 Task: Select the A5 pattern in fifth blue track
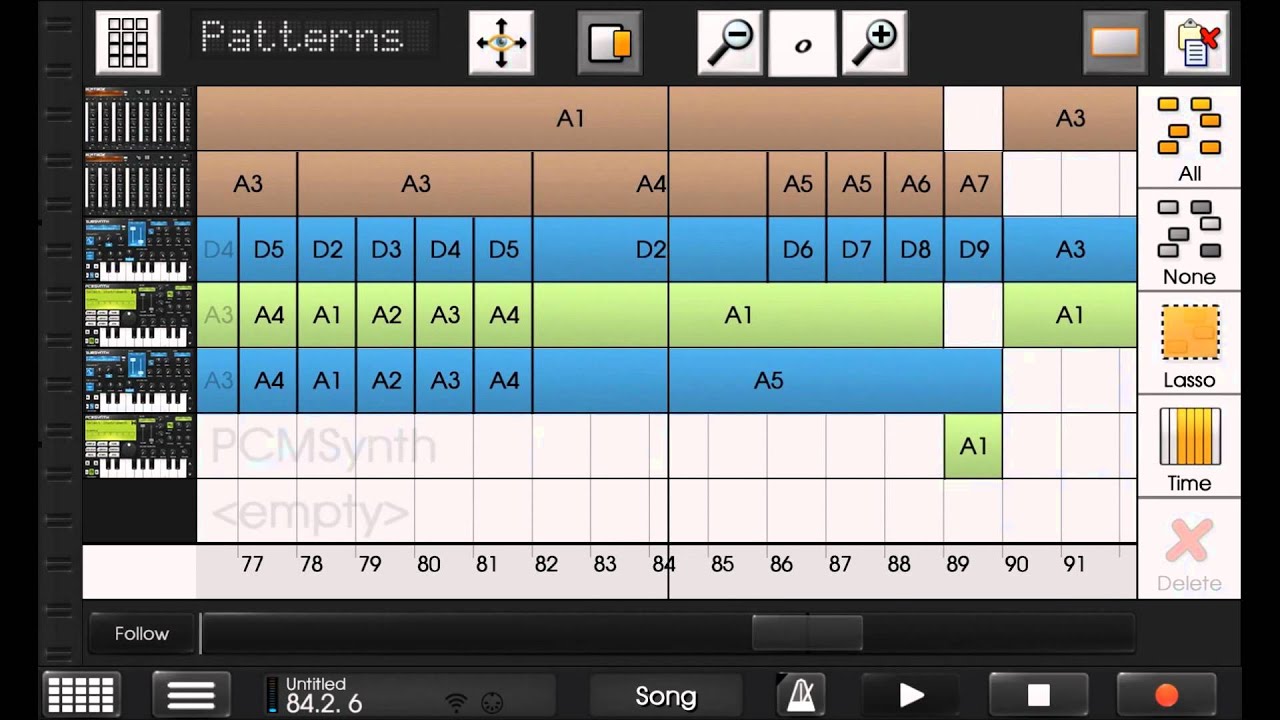click(767, 380)
